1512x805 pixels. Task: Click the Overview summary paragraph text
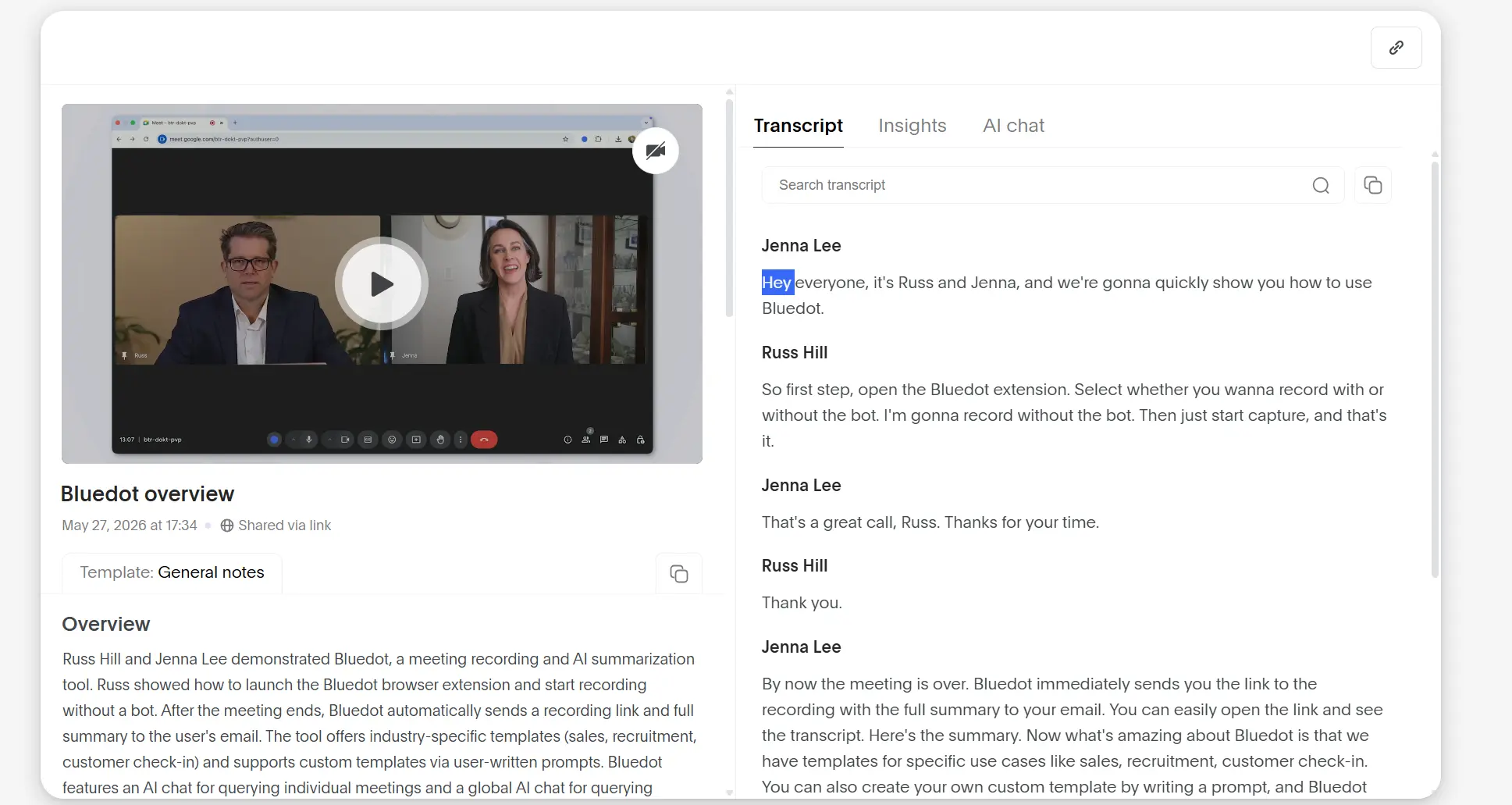(379, 723)
